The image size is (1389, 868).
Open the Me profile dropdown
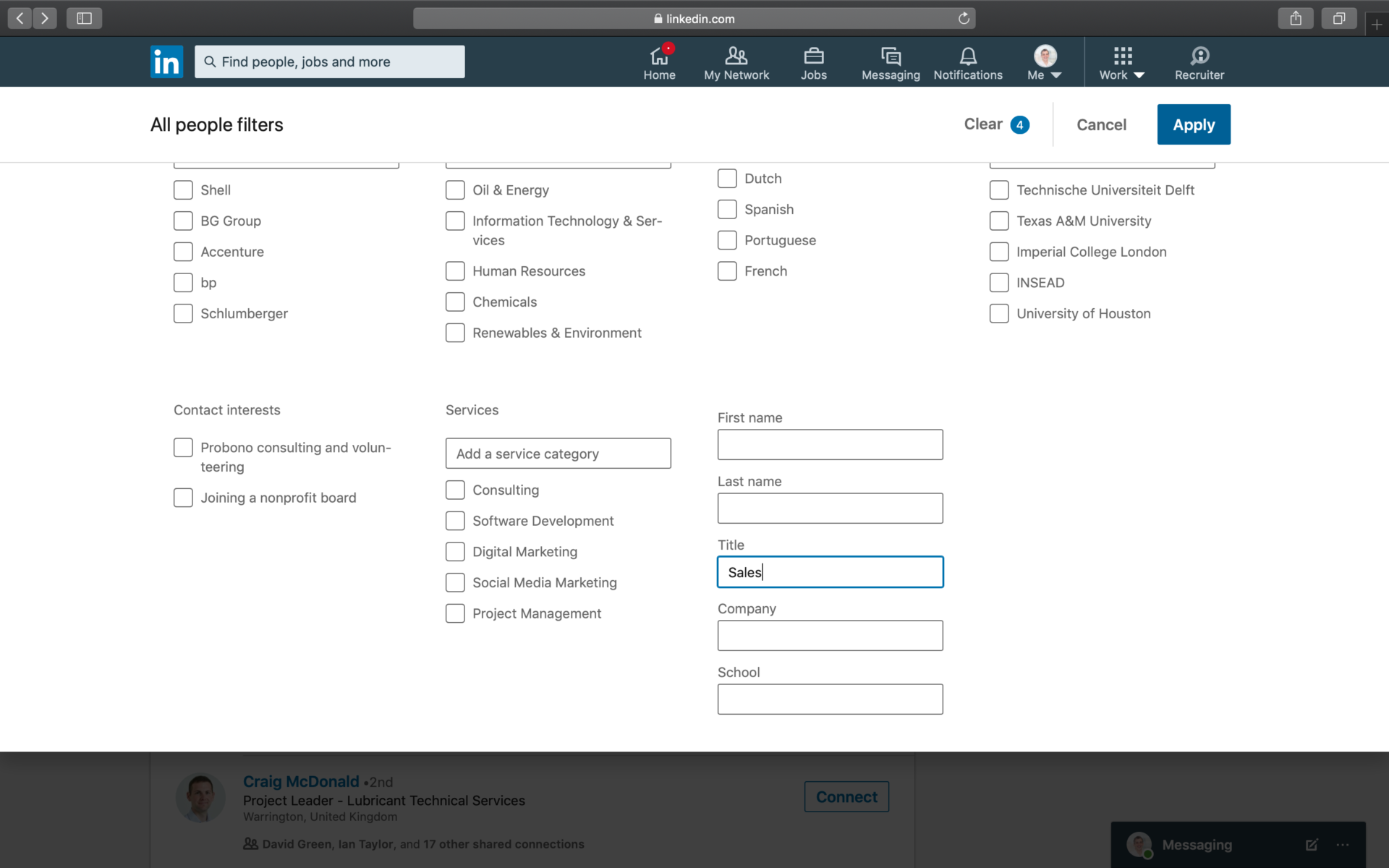tap(1045, 61)
